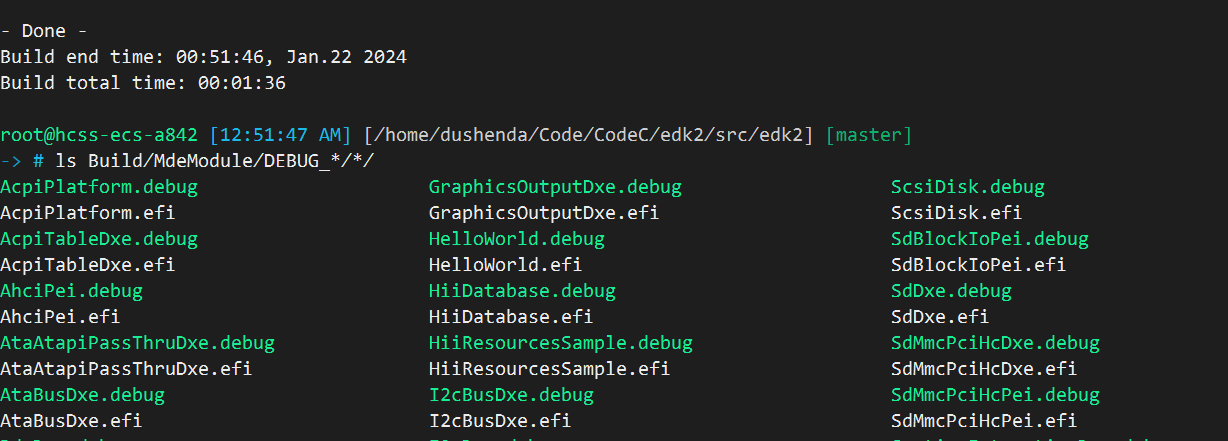This screenshot has height=441, width=1228.
Task: Click the SdBlockIoPei.debug file name
Action: [x=989, y=239]
